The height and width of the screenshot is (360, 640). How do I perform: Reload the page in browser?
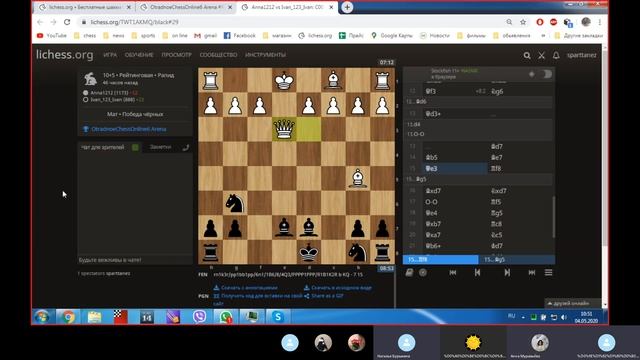(x=67, y=22)
